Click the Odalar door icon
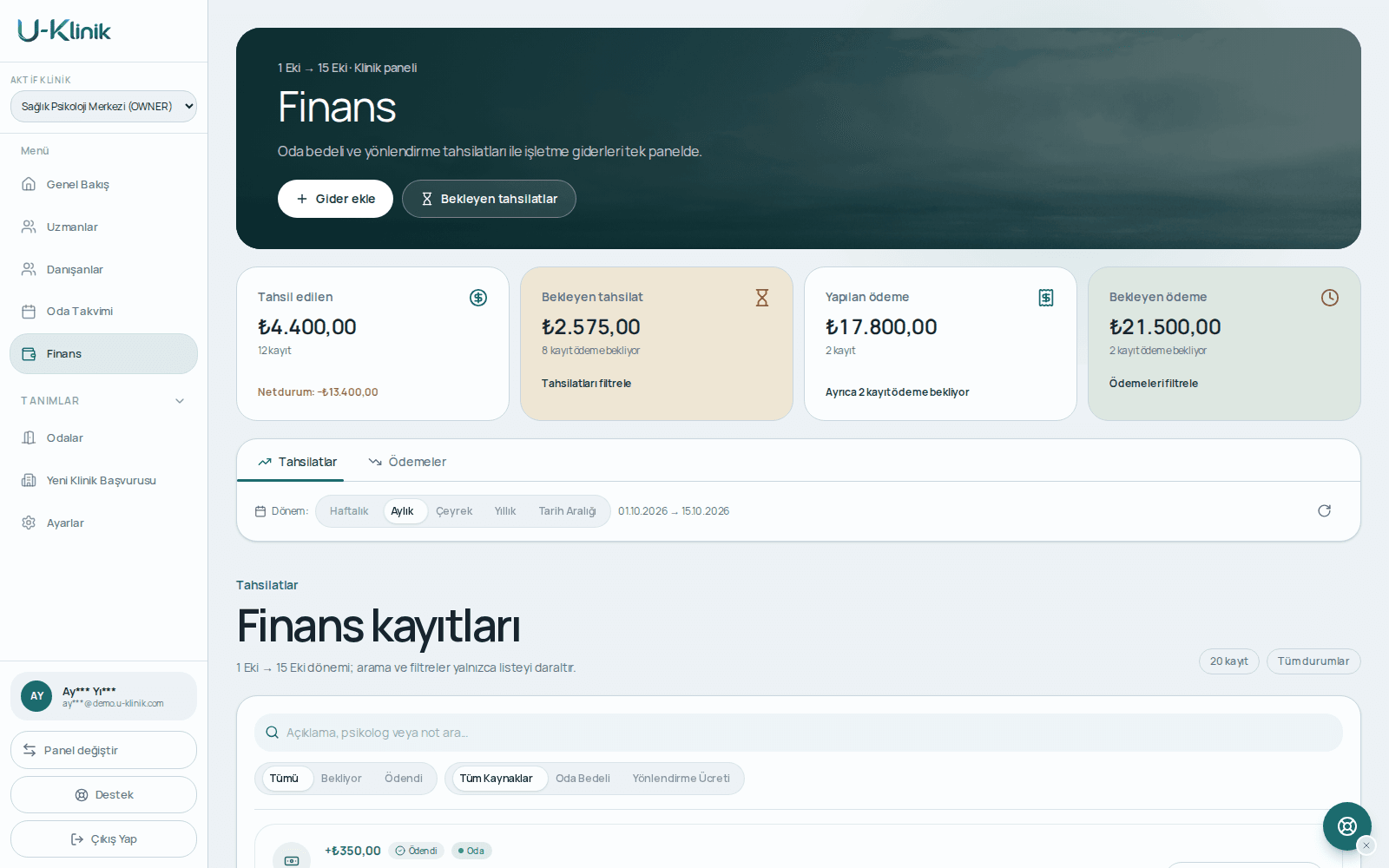The height and width of the screenshot is (868, 1389). tap(29, 438)
